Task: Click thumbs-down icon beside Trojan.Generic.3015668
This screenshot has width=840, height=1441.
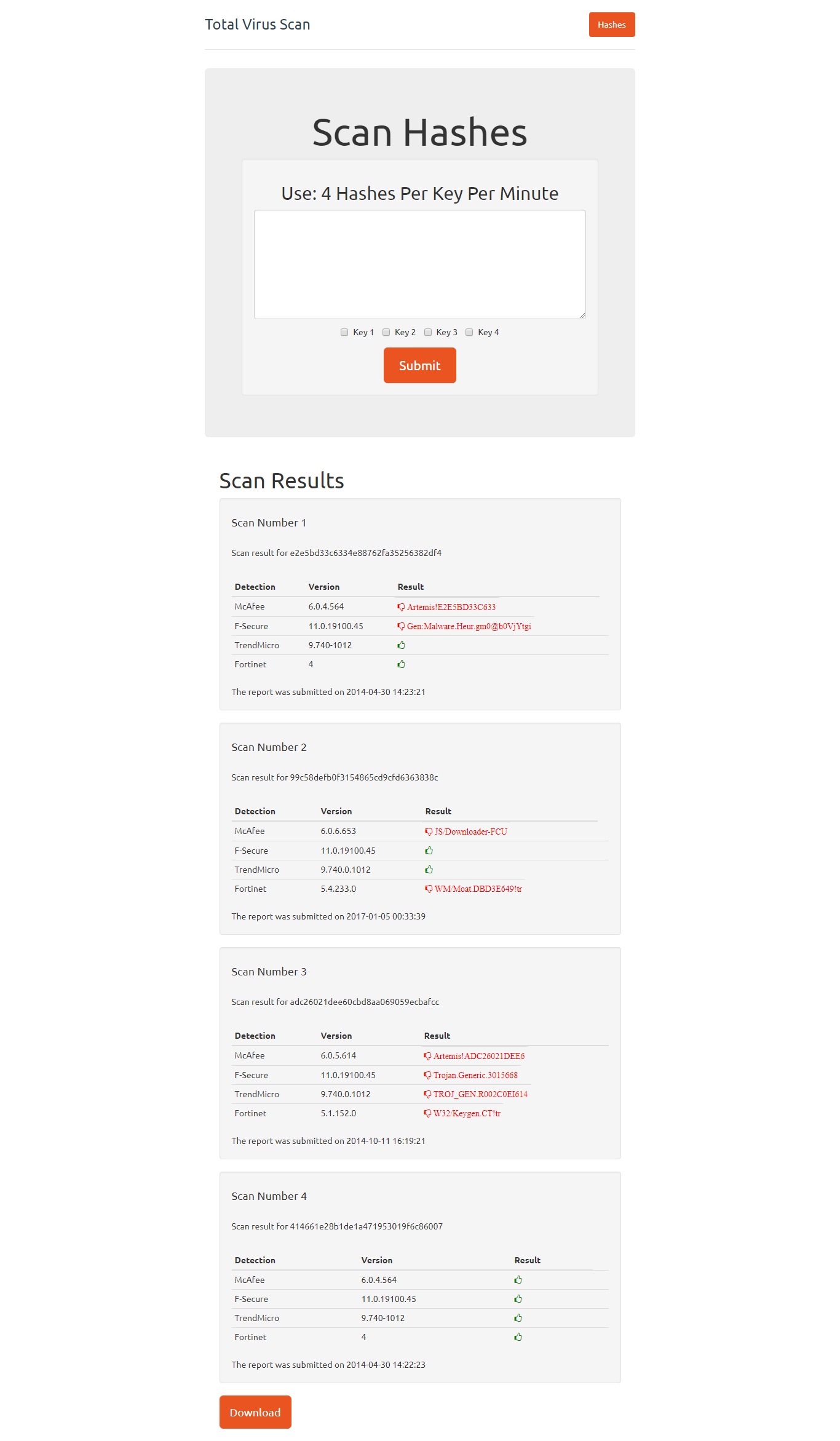Action: [x=427, y=1075]
